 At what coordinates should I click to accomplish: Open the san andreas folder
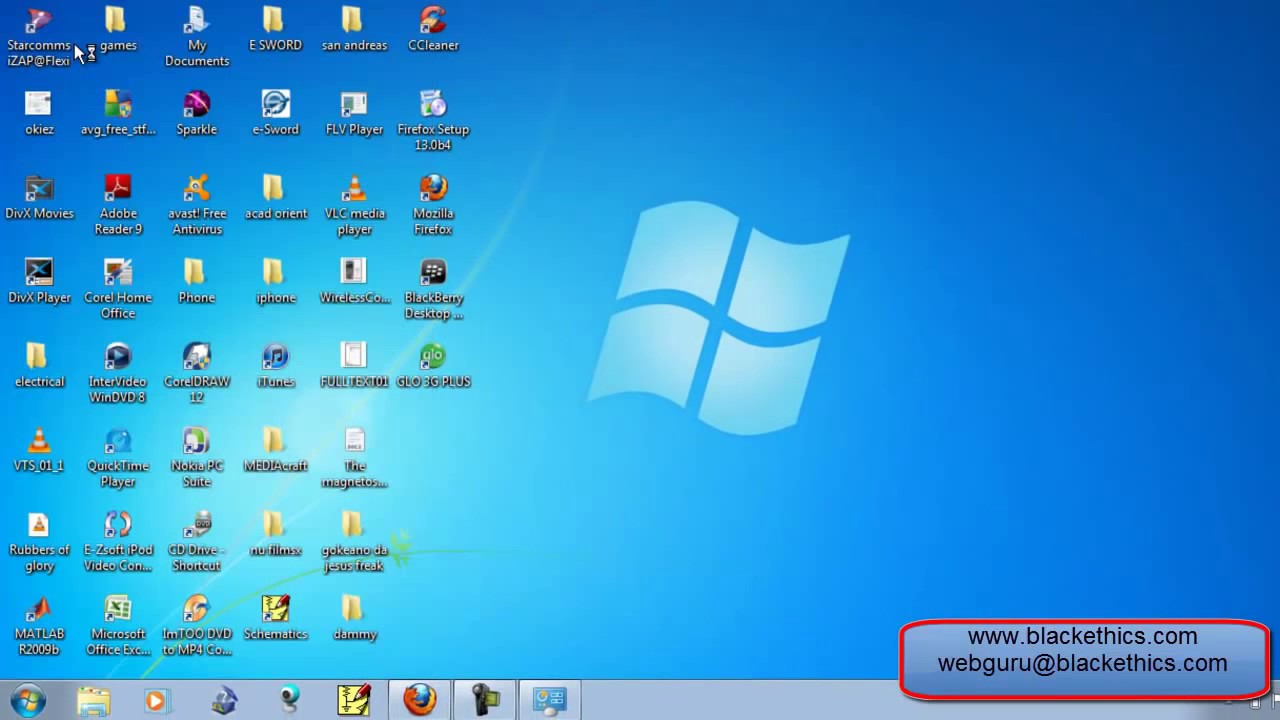354,30
